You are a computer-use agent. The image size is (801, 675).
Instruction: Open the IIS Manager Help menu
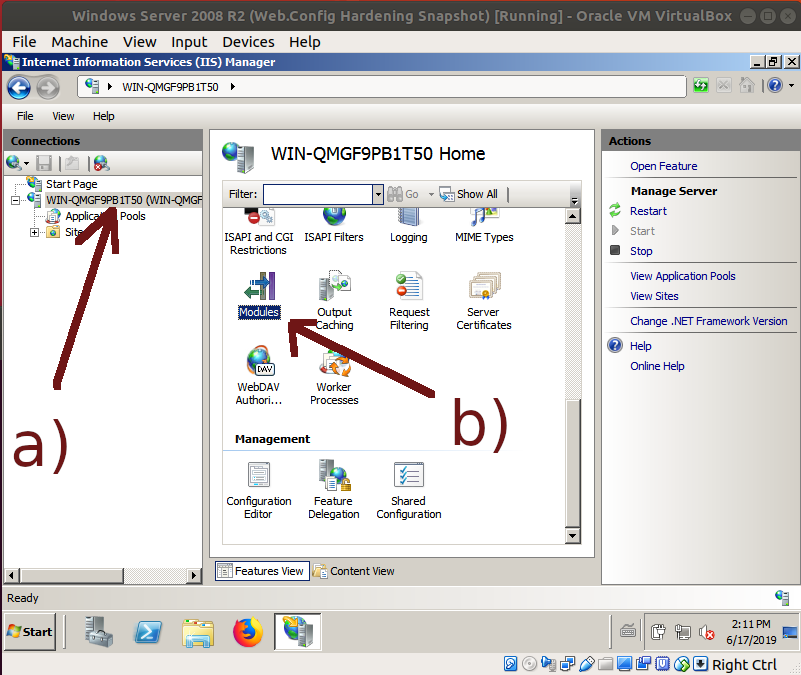[x=104, y=117]
